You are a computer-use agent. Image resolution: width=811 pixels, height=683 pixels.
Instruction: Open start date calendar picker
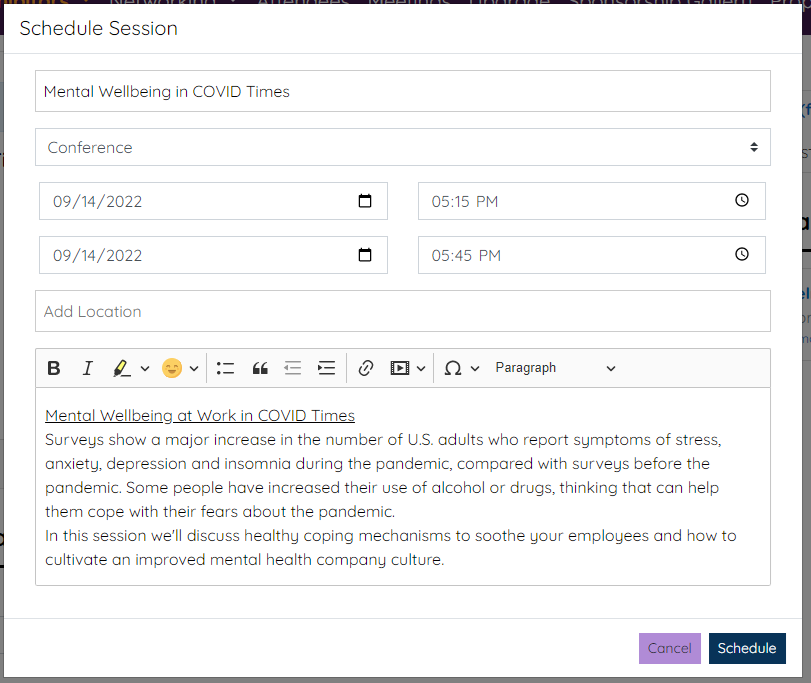click(365, 201)
